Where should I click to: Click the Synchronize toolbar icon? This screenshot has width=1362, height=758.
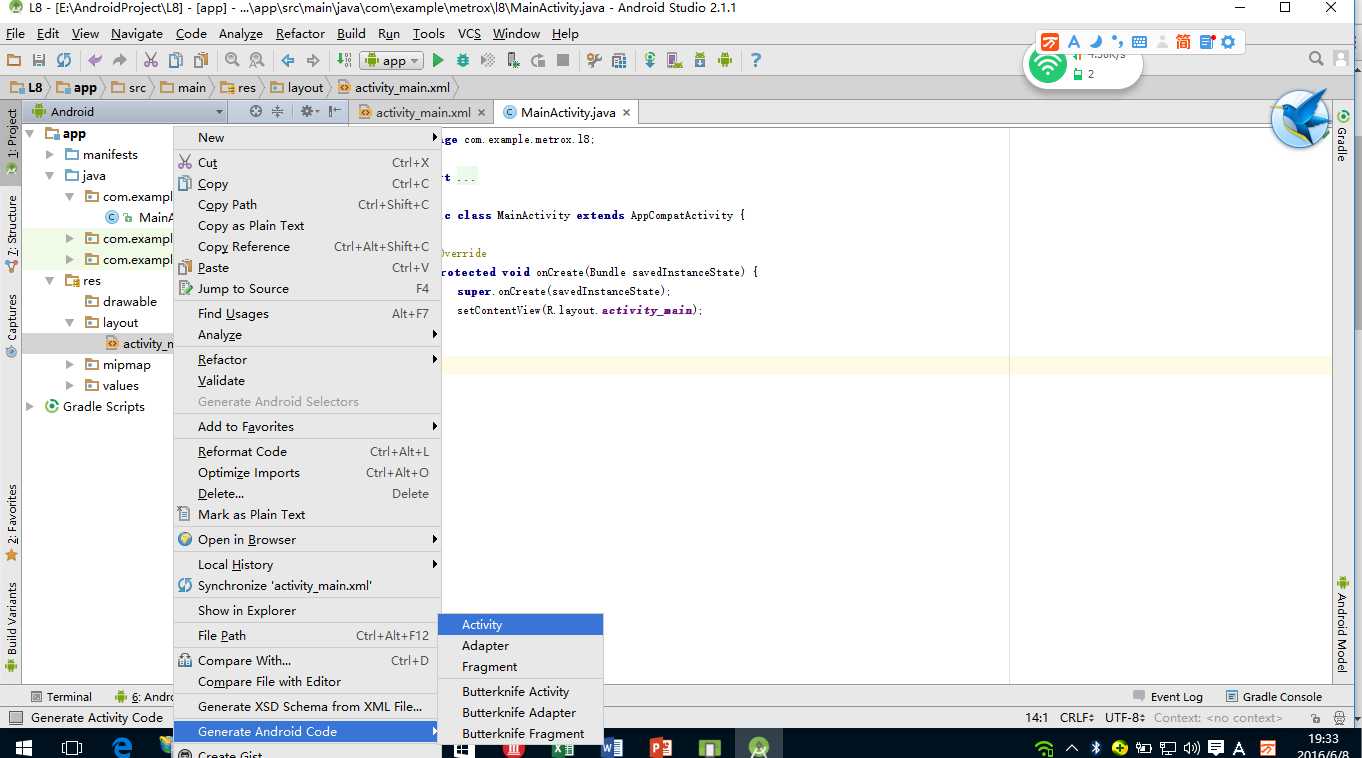[x=64, y=60]
